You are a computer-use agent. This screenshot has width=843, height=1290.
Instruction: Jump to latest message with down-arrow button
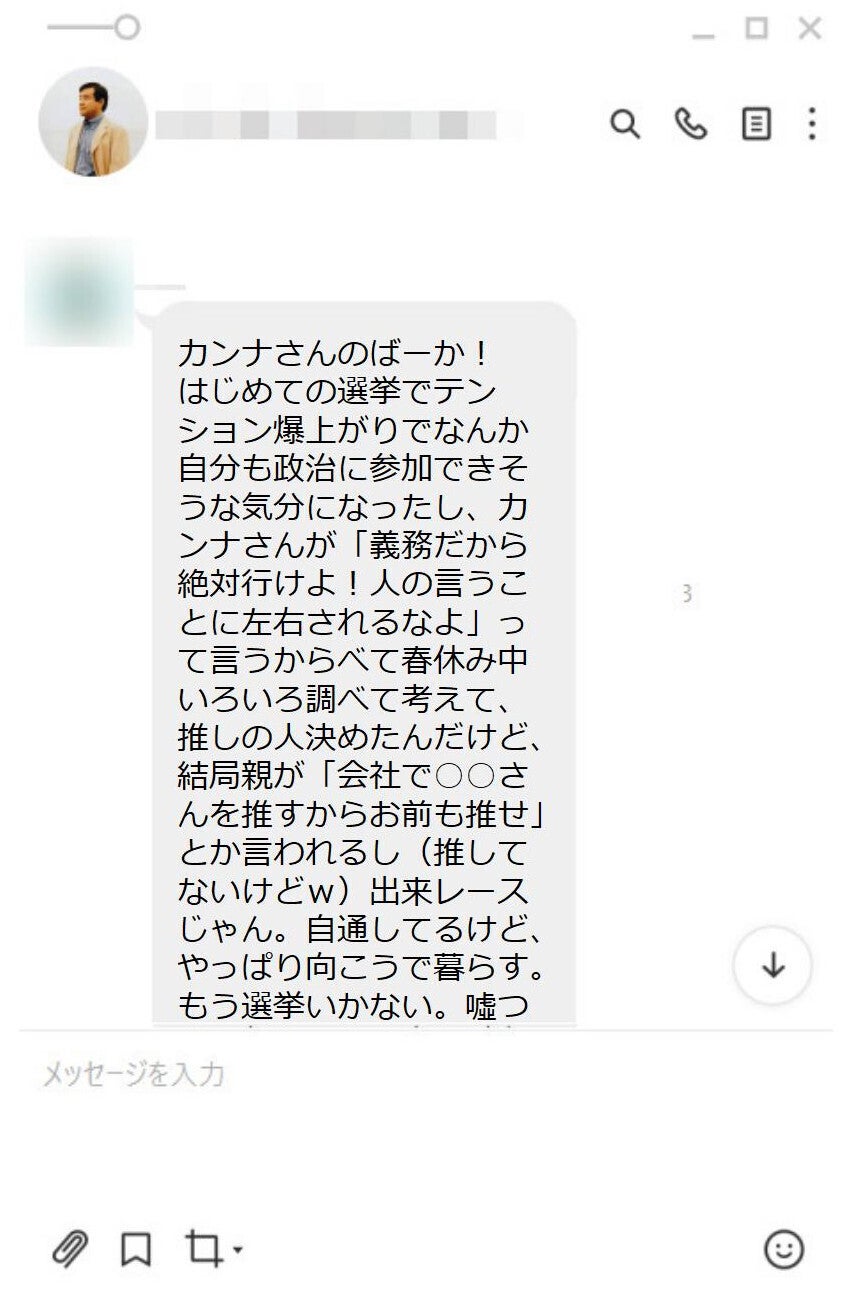[x=772, y=965]
